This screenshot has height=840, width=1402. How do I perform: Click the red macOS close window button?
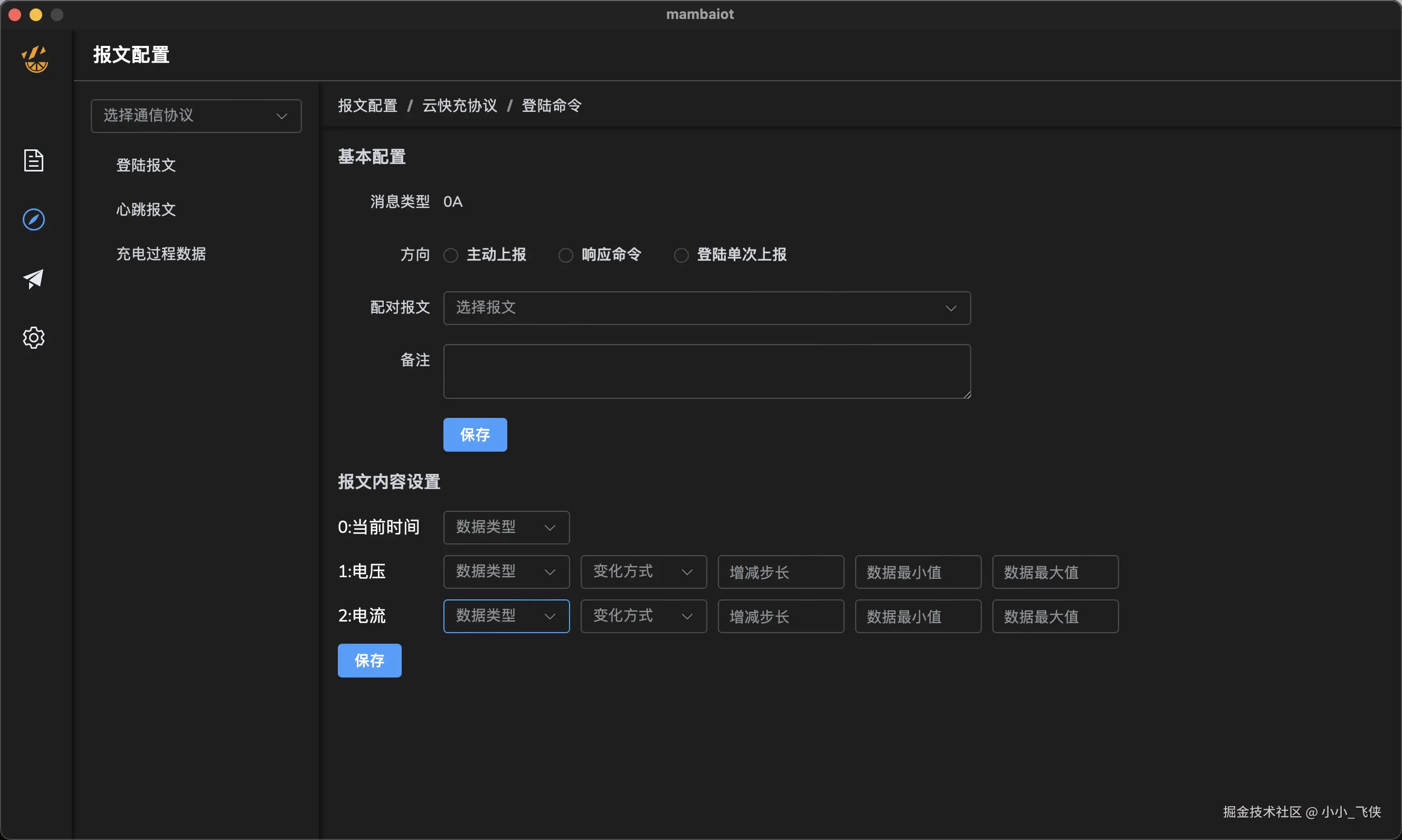tap(15, 15)
